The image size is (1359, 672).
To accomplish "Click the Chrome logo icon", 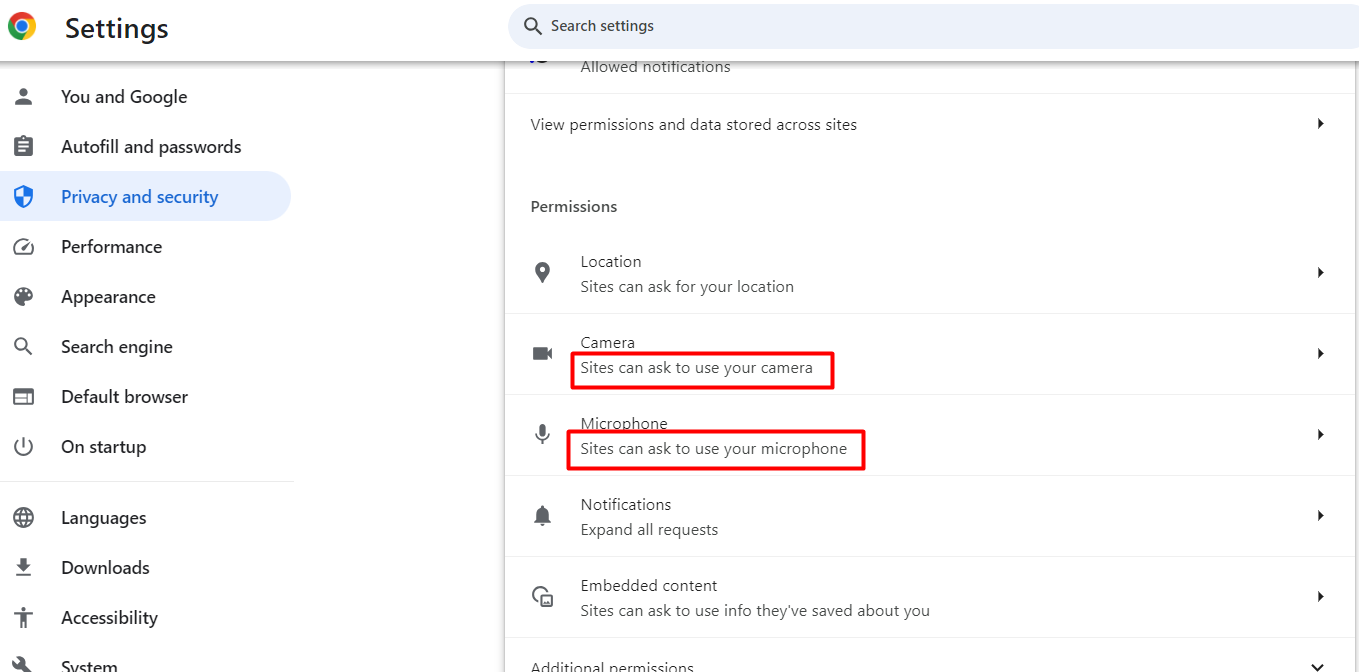I will click(22, 27).
